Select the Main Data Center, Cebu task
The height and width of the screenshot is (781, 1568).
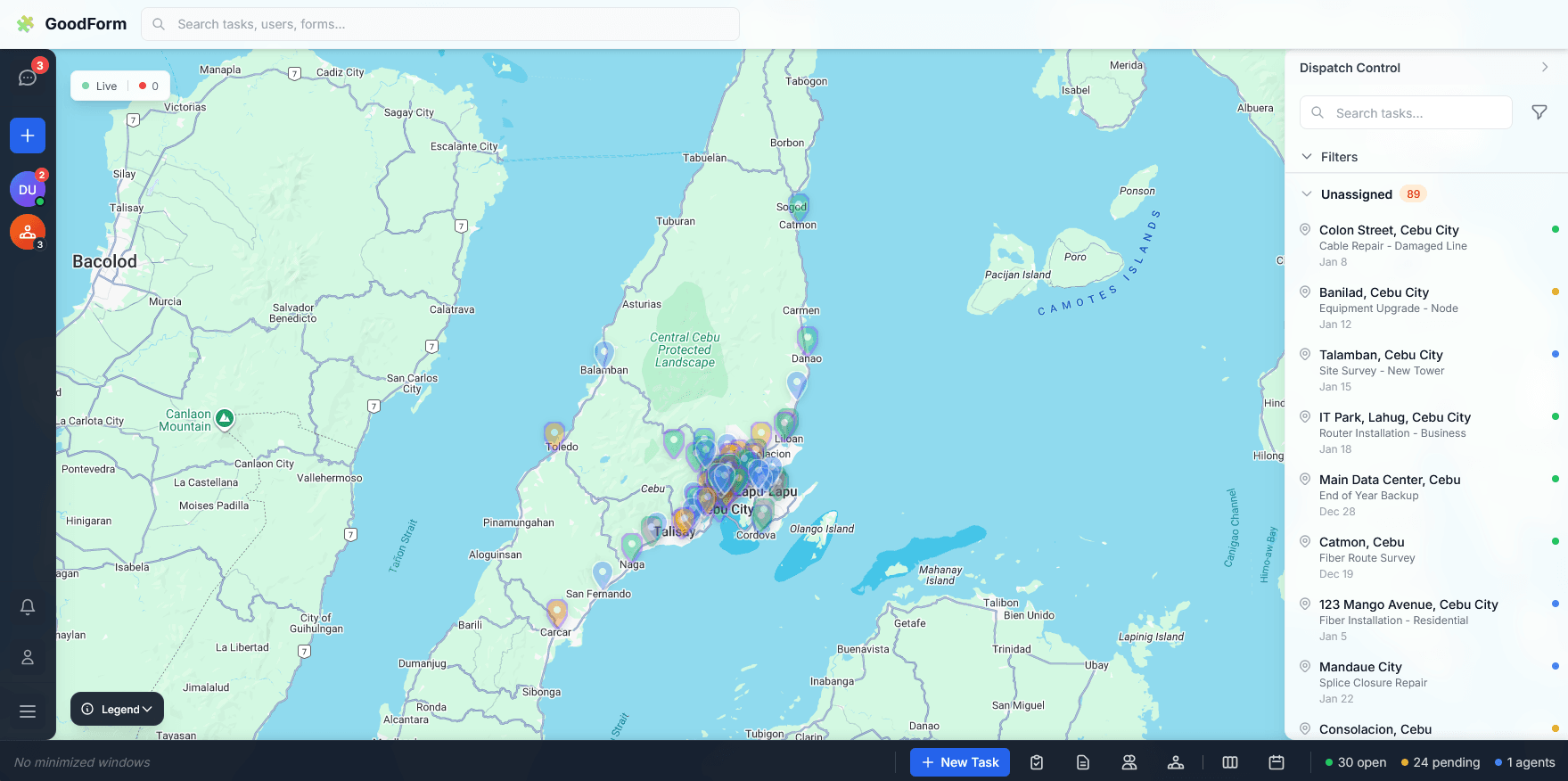coord(1426,495)
